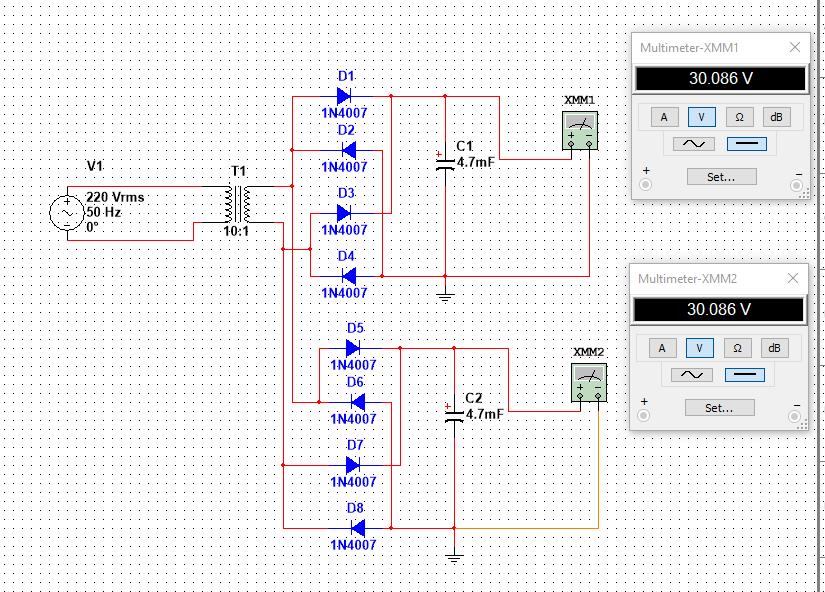Choose voltmeter V mode on XMM2

coord(699,348)
